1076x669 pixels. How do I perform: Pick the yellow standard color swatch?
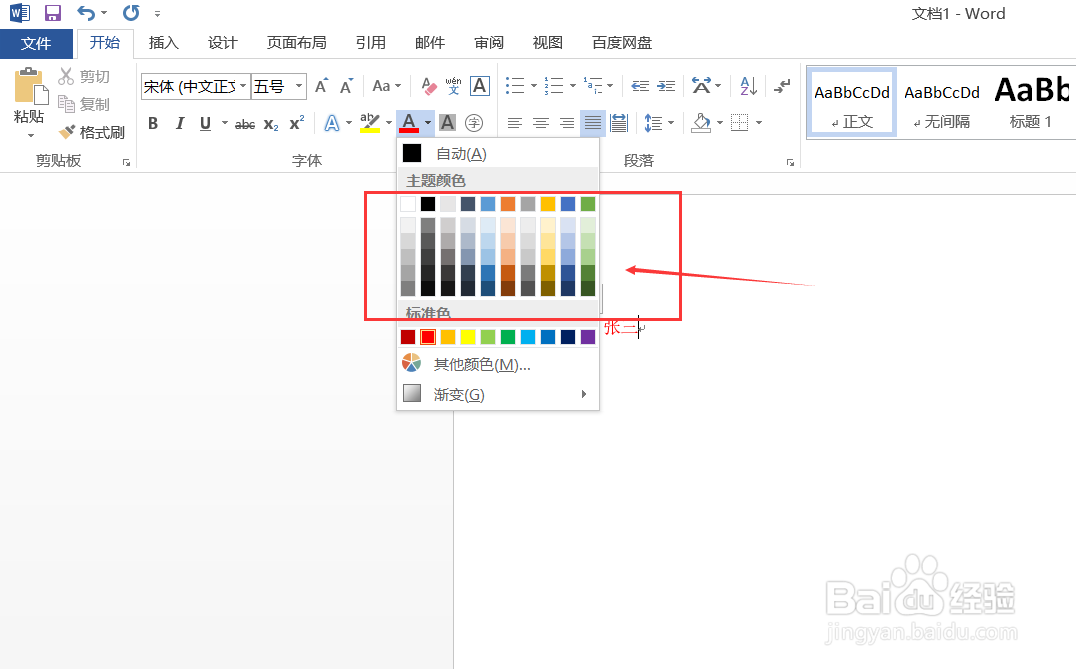[468, 337]
